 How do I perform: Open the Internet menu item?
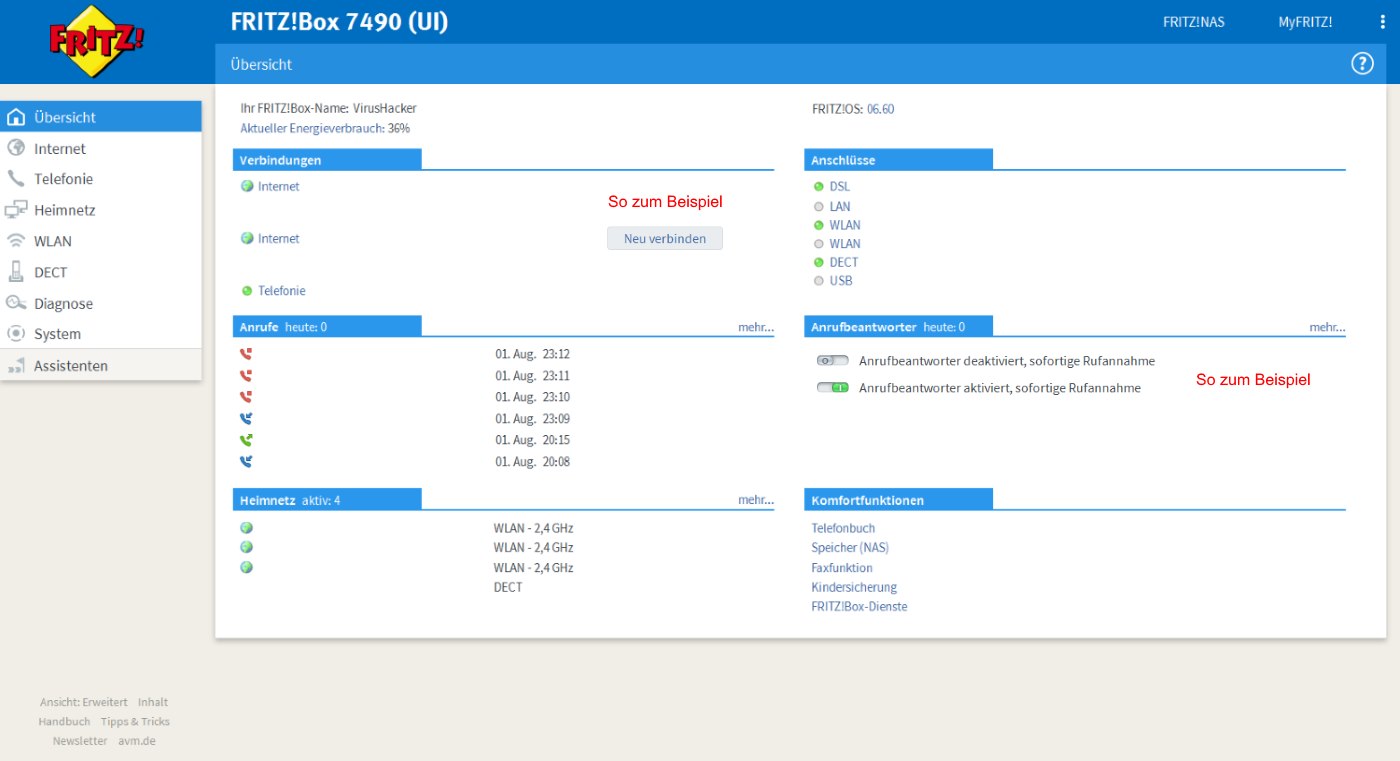(x=100, y=148)
